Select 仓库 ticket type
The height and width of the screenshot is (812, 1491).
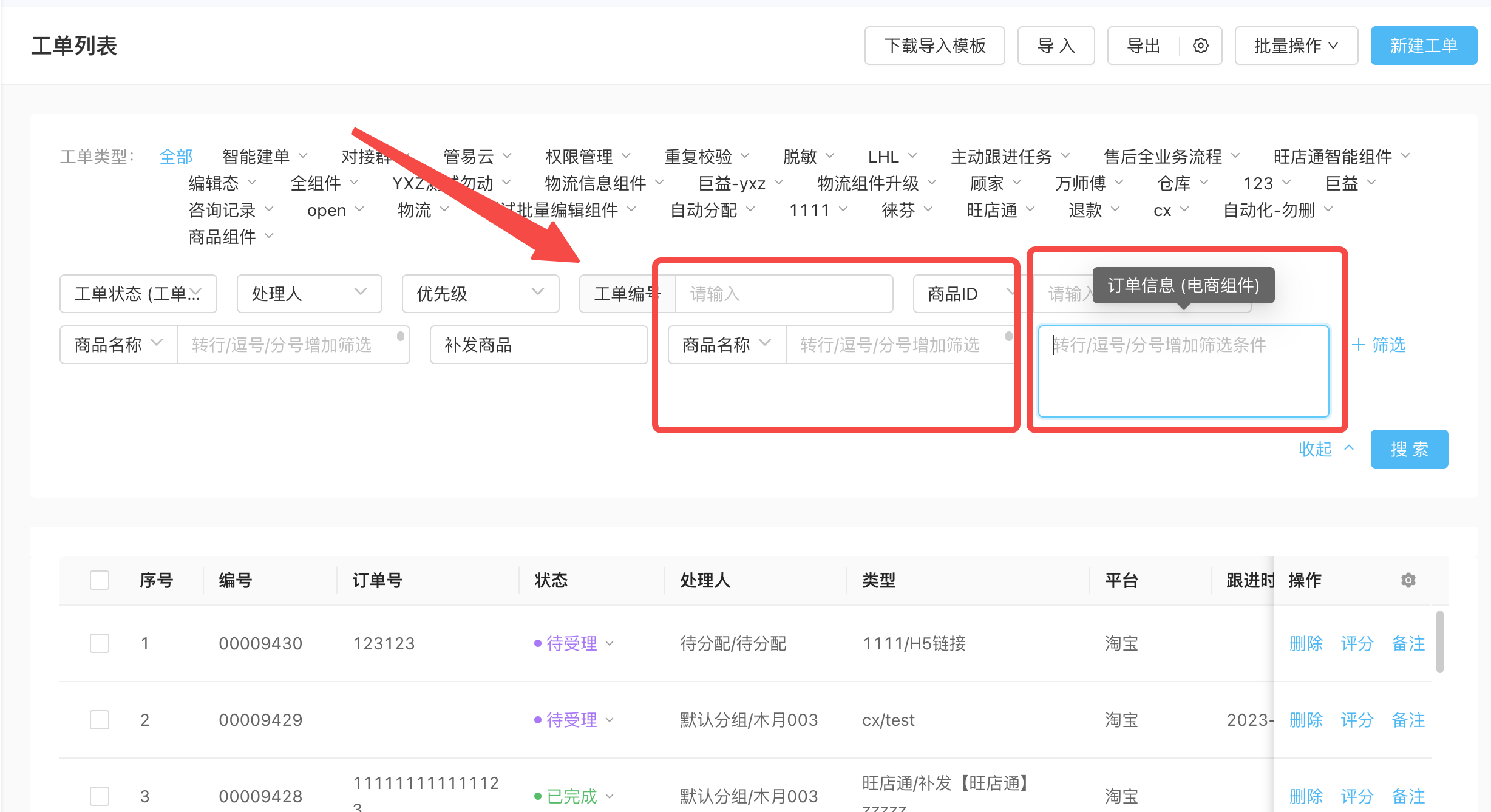tap(1183, 183)
